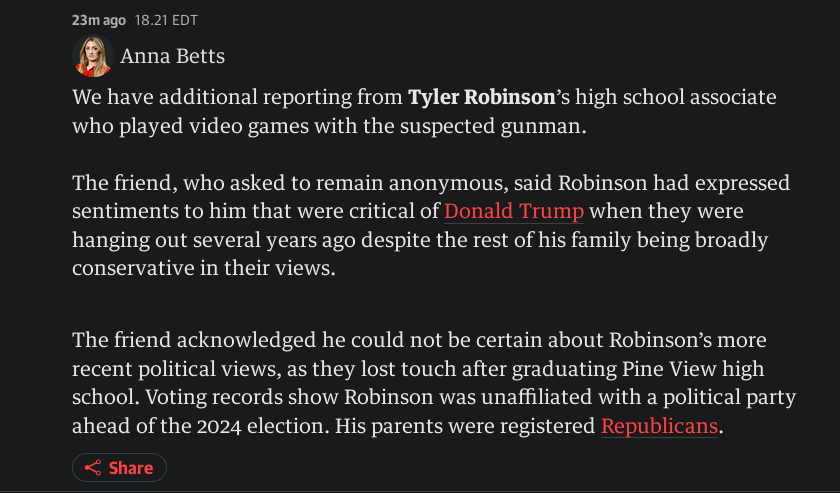Open the Republicans topic link
Screen dimensions: 840x493
(659, 426)
